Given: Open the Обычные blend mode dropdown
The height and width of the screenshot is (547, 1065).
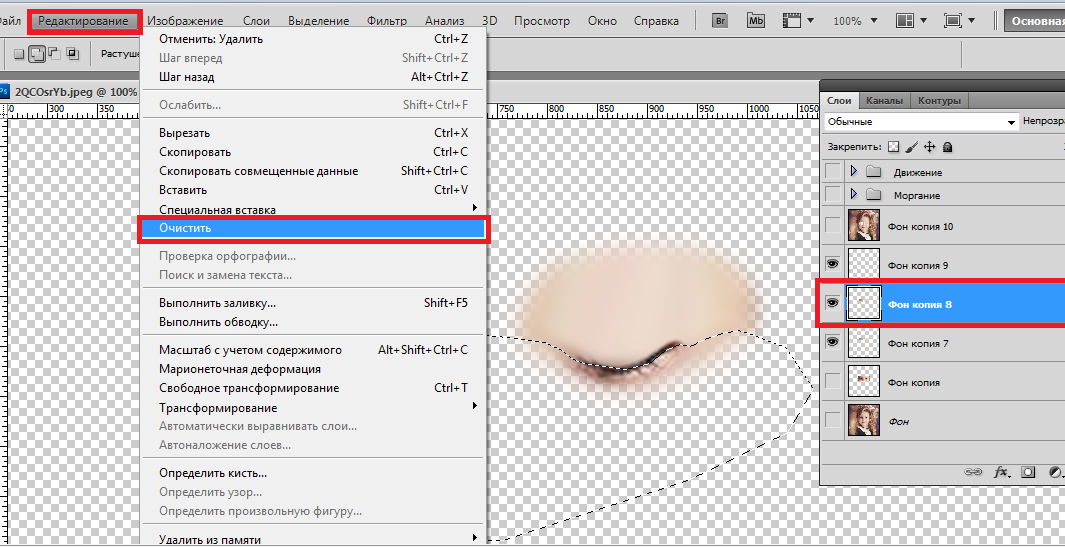Looking at the screenshot, I should pos(920,122).
